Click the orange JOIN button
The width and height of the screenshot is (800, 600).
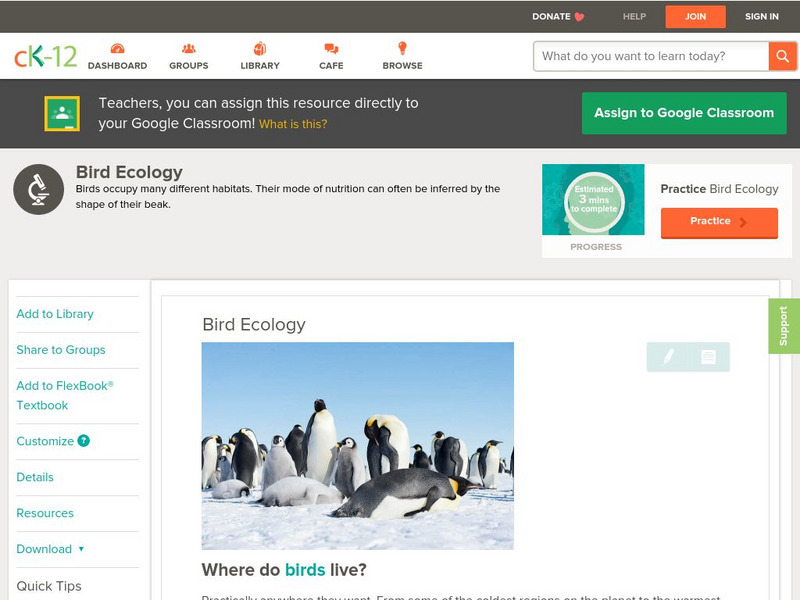(x=695, y=17)
